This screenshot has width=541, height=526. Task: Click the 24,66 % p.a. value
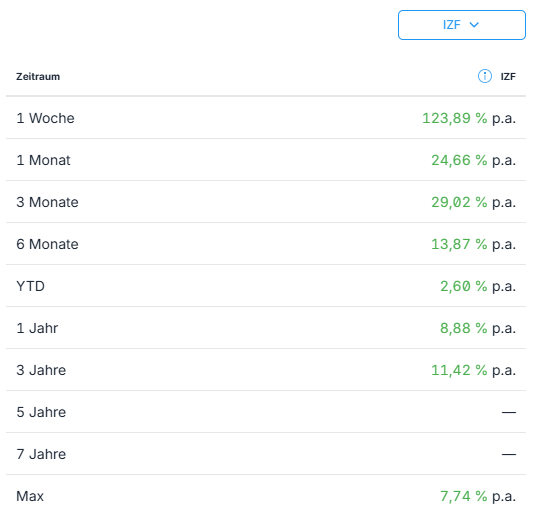point(473,160)
